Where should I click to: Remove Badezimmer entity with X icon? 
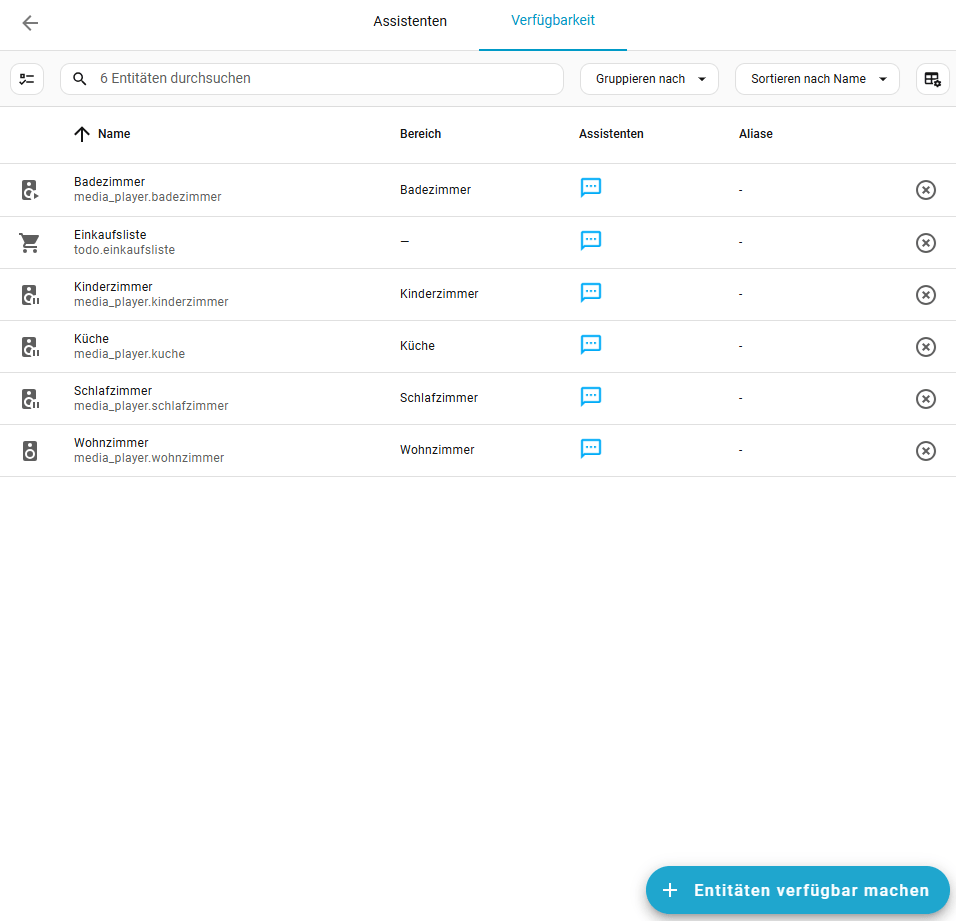point(926,190)
